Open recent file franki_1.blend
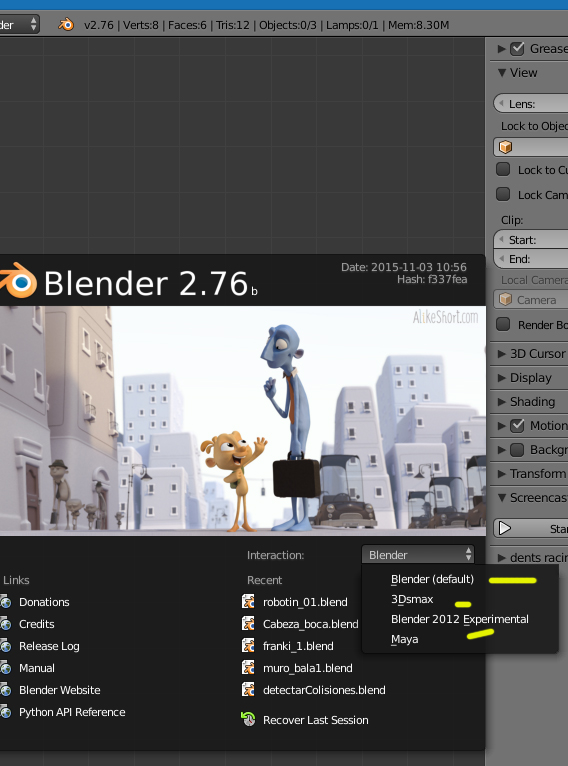Screen dimensions: 568x766 298,646
